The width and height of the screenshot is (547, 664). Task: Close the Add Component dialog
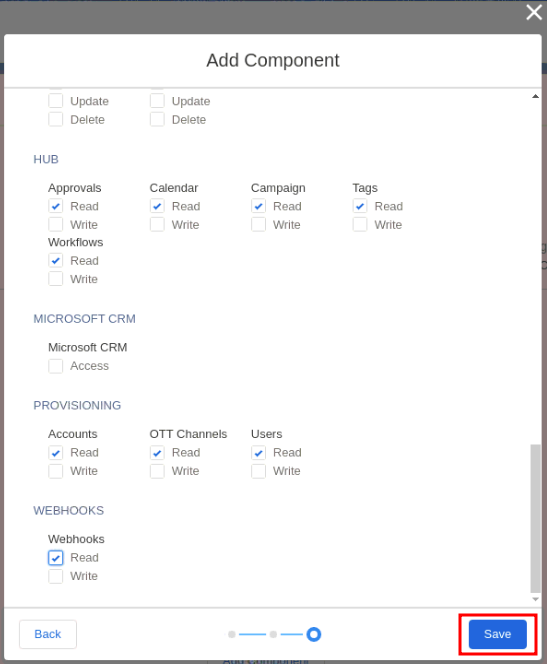[533, 12]
